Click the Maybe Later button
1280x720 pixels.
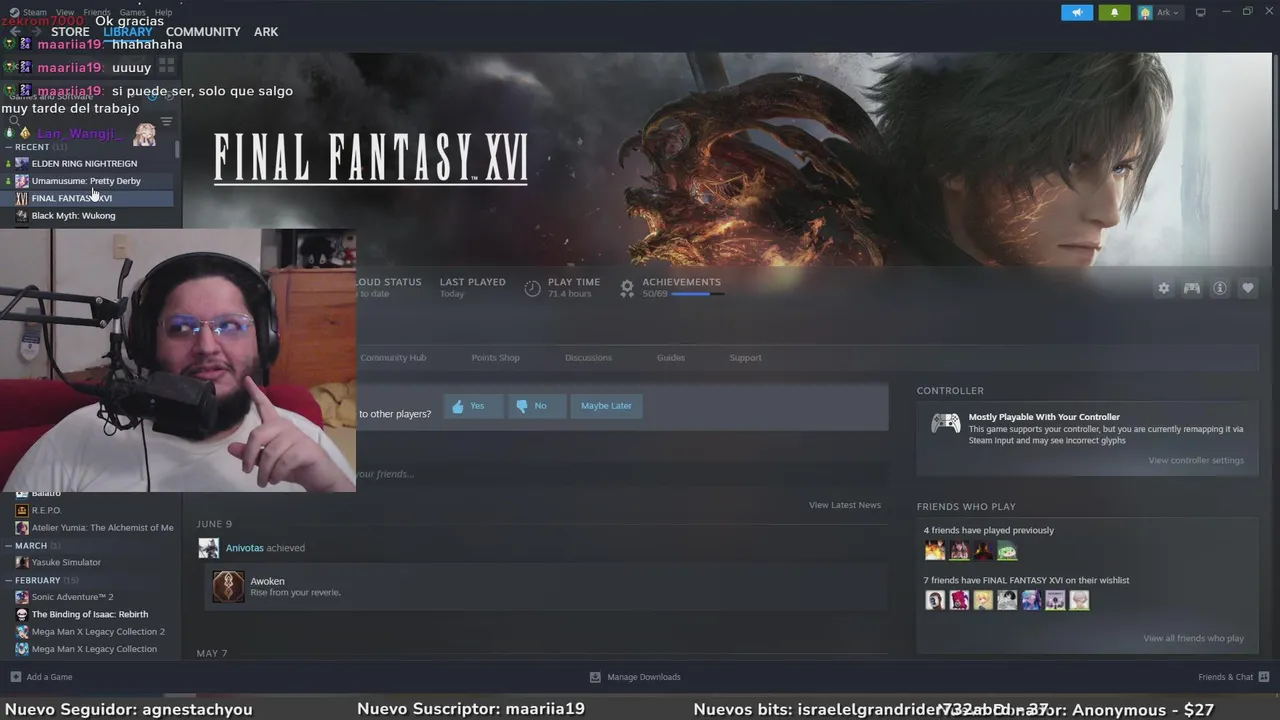pos(606,406)
